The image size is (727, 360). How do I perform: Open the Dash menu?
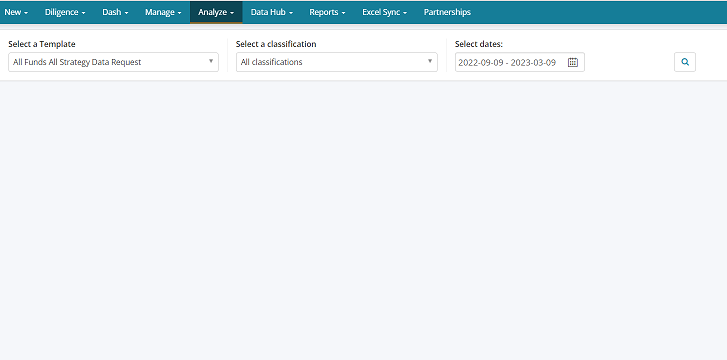[x=115, y=13]
